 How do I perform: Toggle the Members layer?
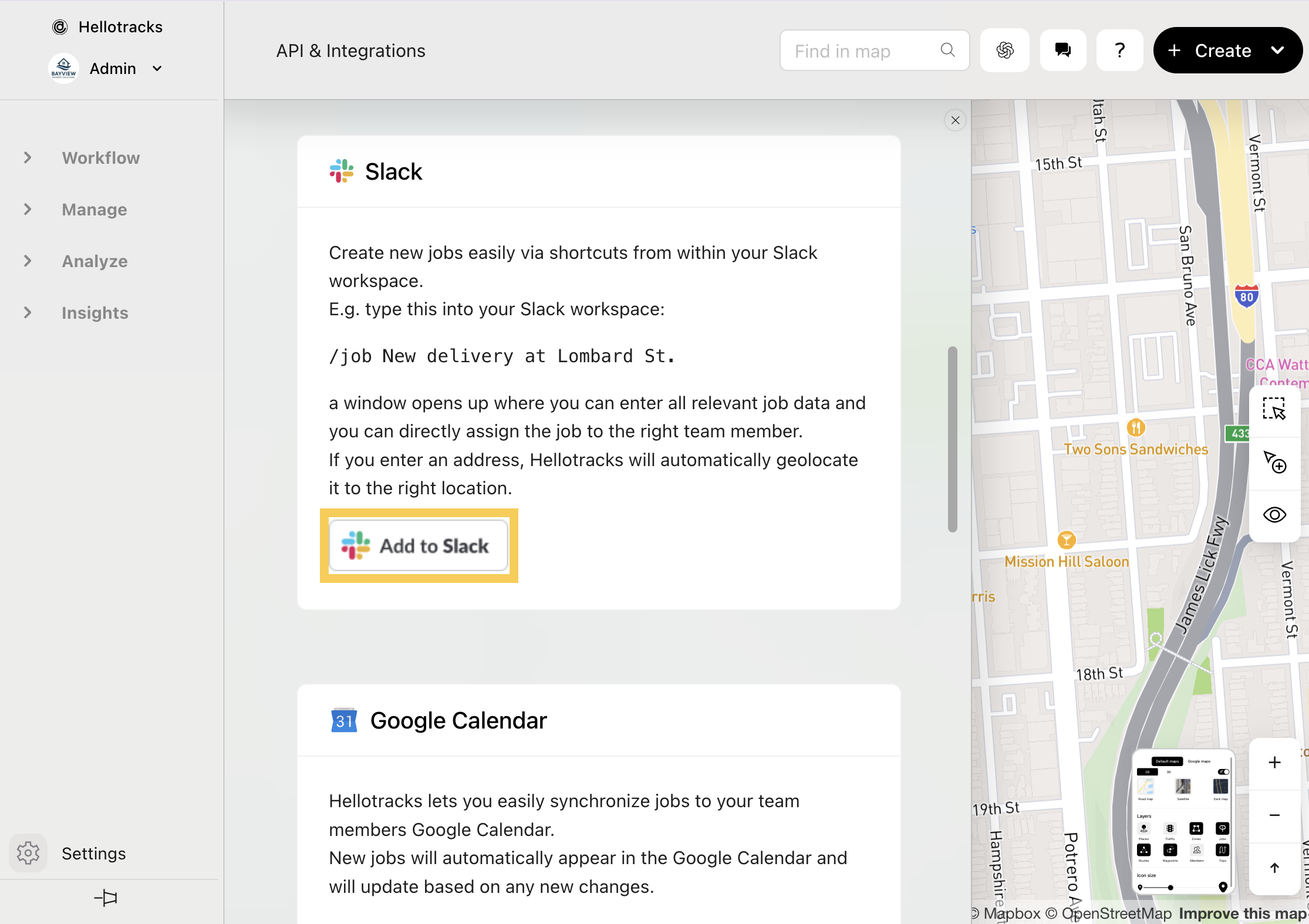coord(1197,849)
